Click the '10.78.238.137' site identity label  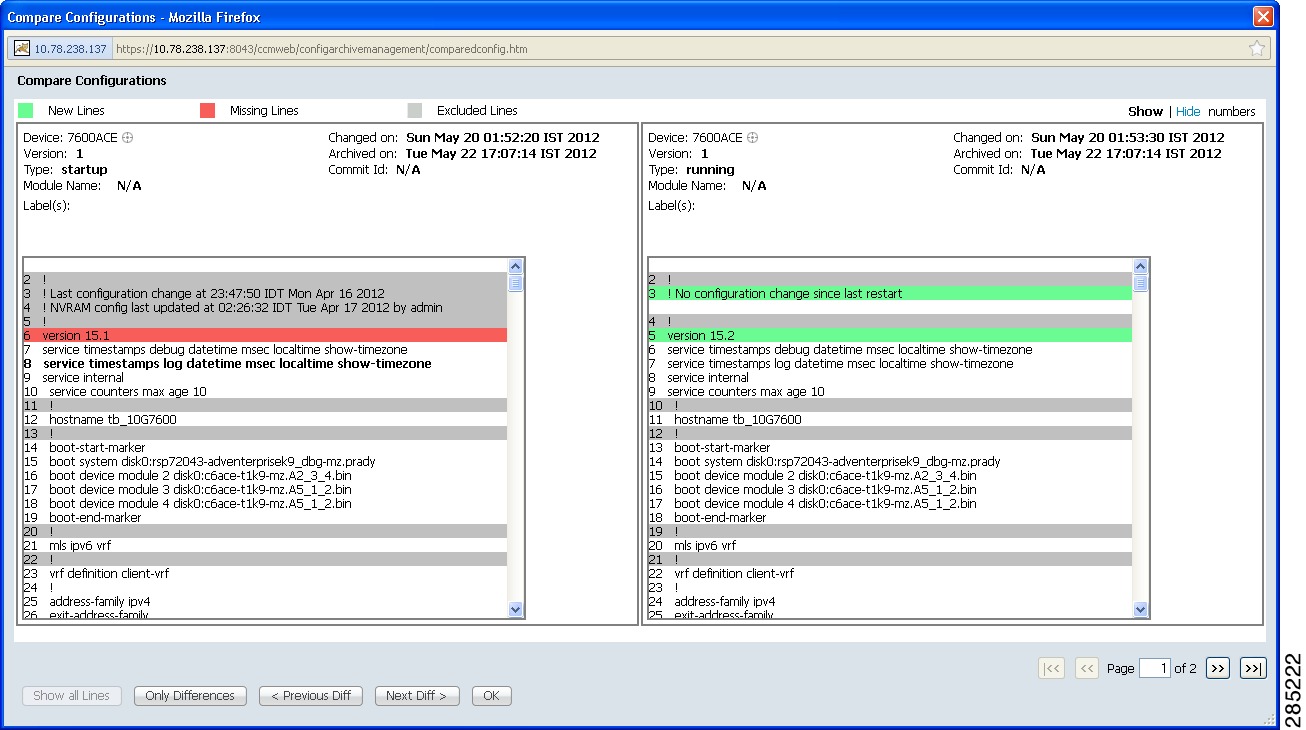point(70,49)
